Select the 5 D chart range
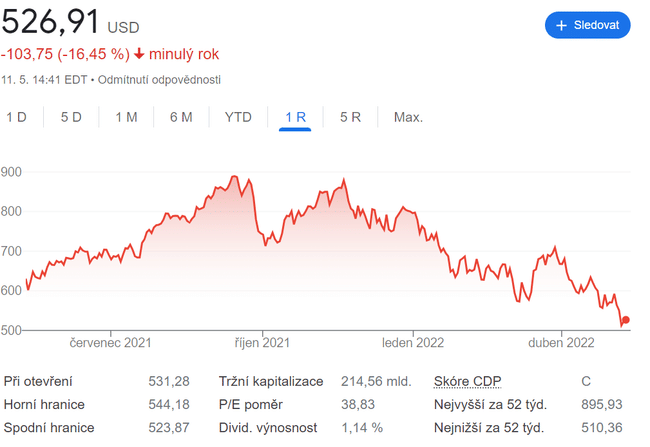The image size is (650, 447). pos(71,117)
